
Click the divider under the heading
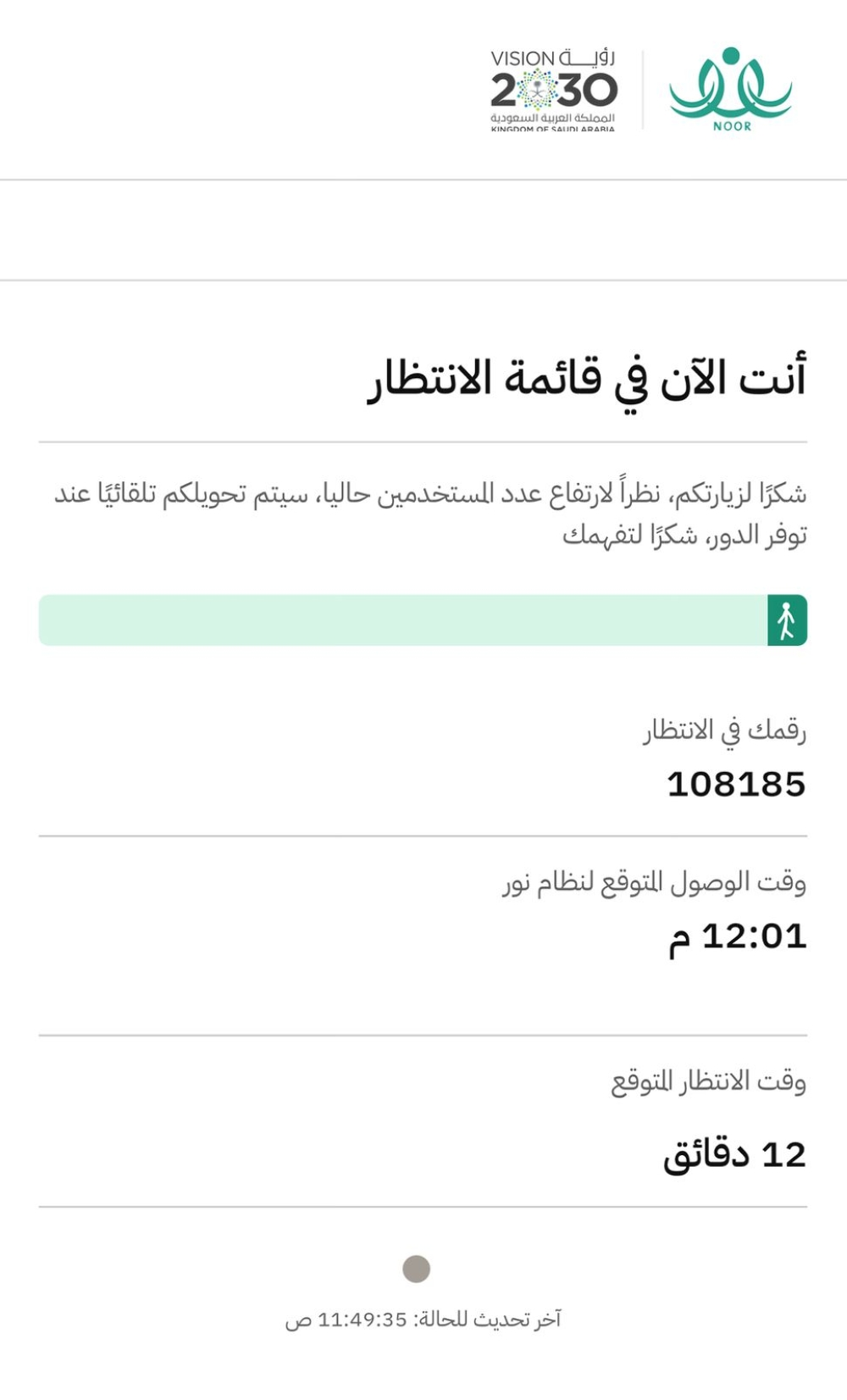tap(423, 442)
